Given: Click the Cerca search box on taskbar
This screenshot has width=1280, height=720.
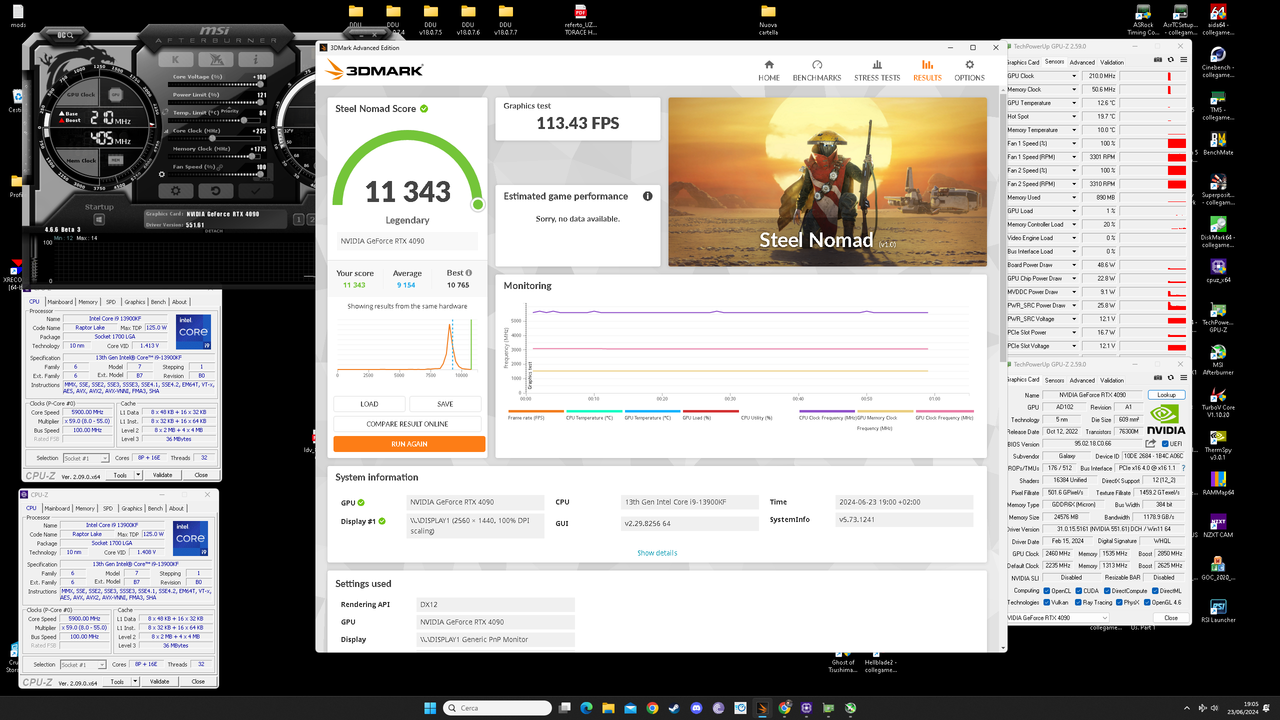Looking at the screenshot, I should (x=496, y=708).
